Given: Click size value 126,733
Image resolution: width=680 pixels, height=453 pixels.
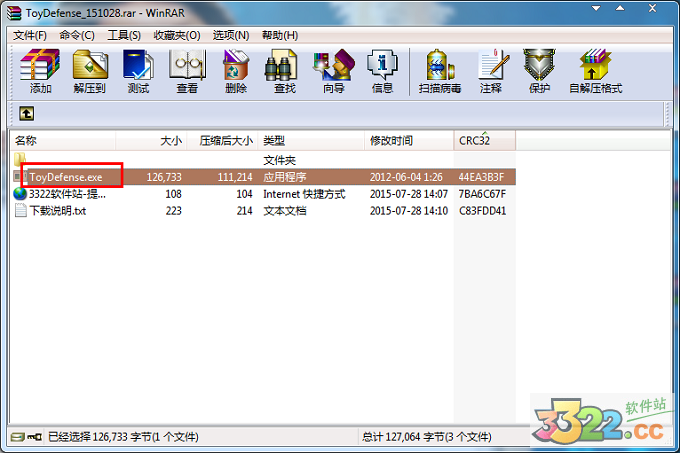Looking at the screenshot, I should [x=164, y=177].
